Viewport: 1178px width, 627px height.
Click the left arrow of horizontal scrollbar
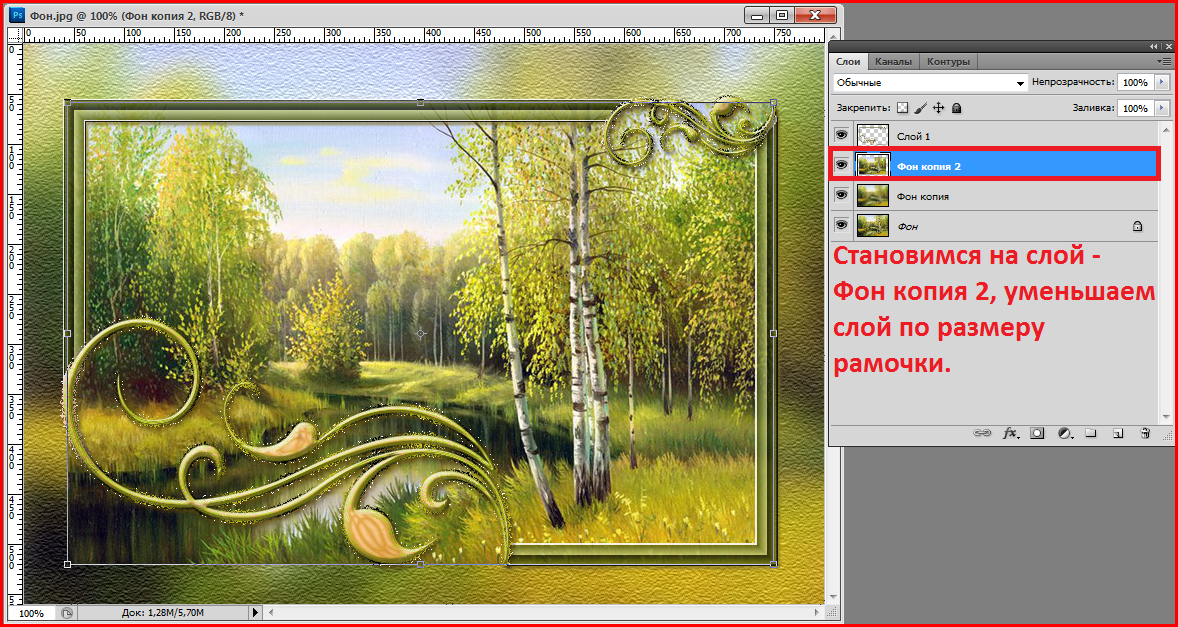[272, 613]
